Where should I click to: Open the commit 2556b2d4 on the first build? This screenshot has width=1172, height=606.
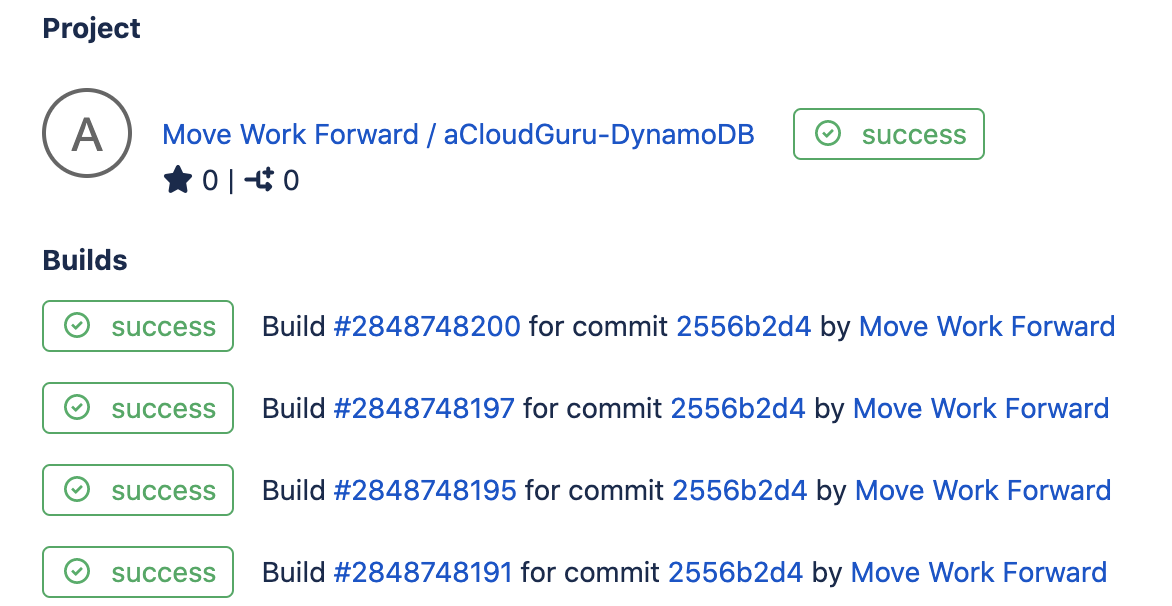pyautogui.click(x=743, y=326)
